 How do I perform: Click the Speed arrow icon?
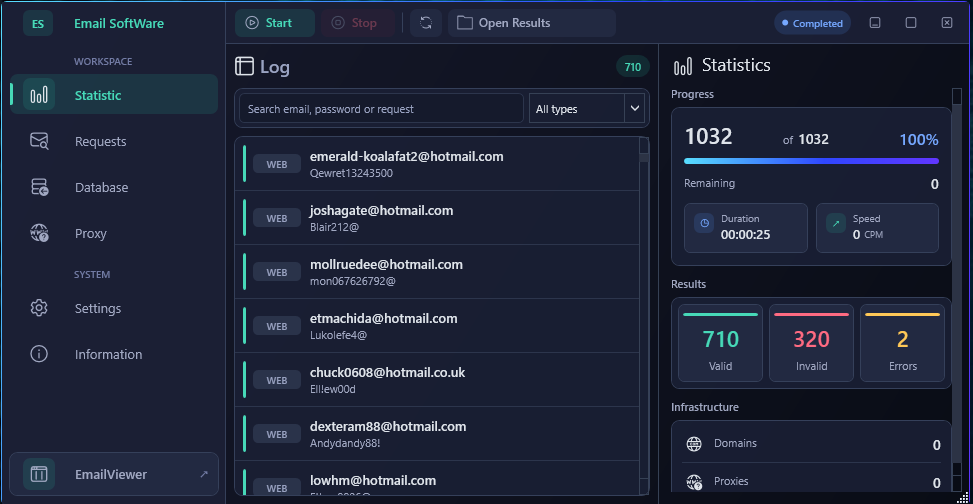(836, 223)
